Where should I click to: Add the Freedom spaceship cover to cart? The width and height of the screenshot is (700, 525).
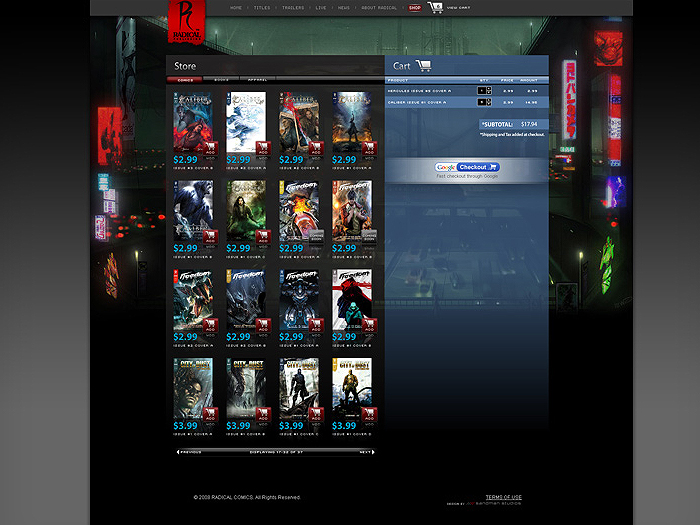click(x=210, y=325)
